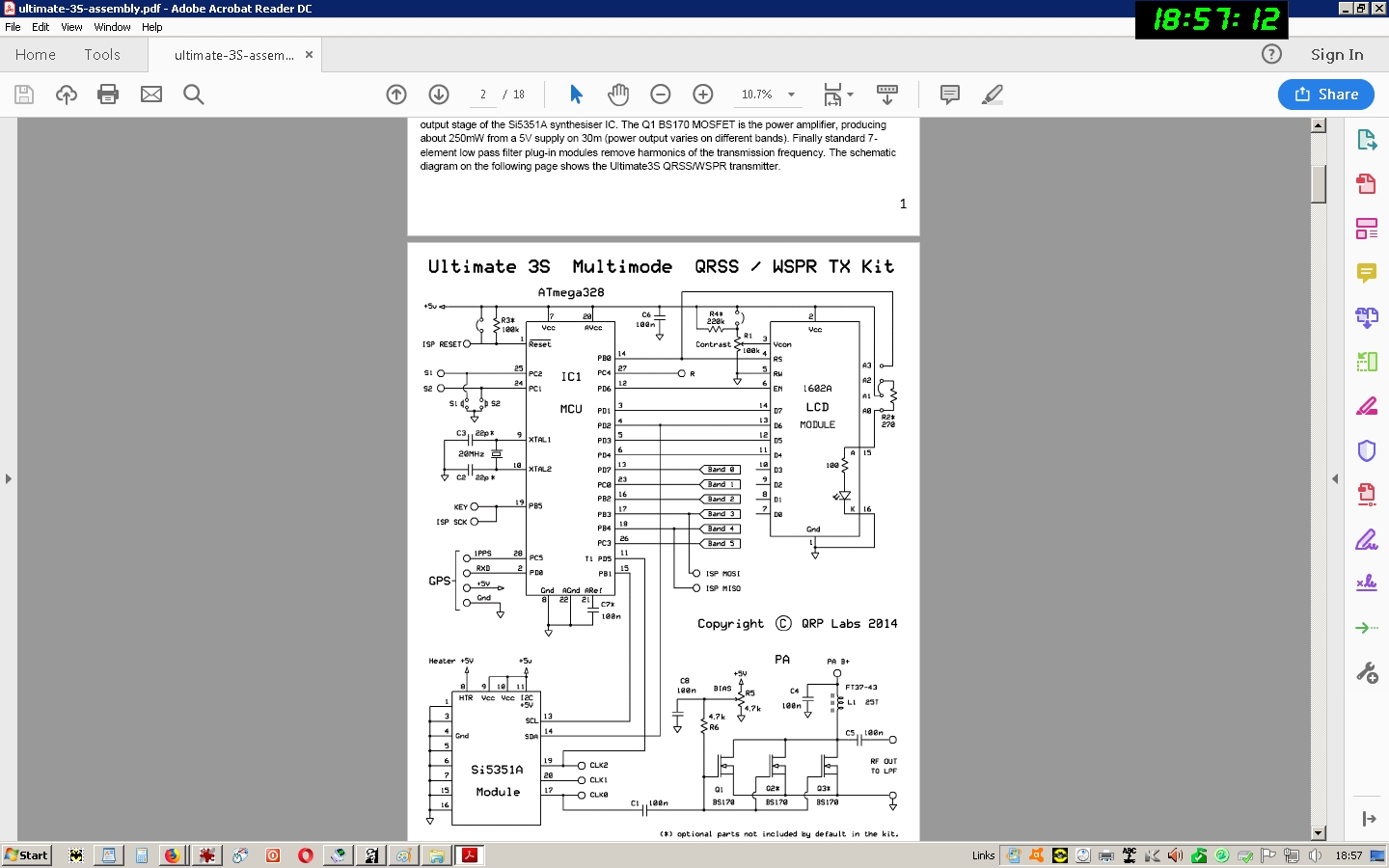This screenshot has height=868, width=1389.
Task: Open More Tools wrench icon
Action: [1367, 672]
